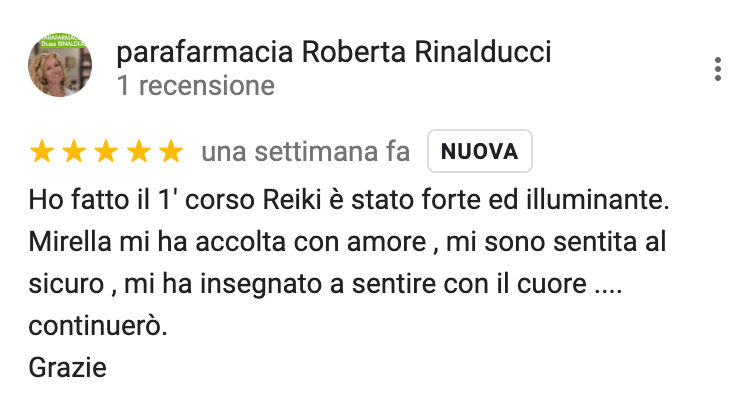Open the three-dot review options menu
Image resolution: width=756 pixels, height=404 pixels.
pyautogui.click(x=718, y=69)
